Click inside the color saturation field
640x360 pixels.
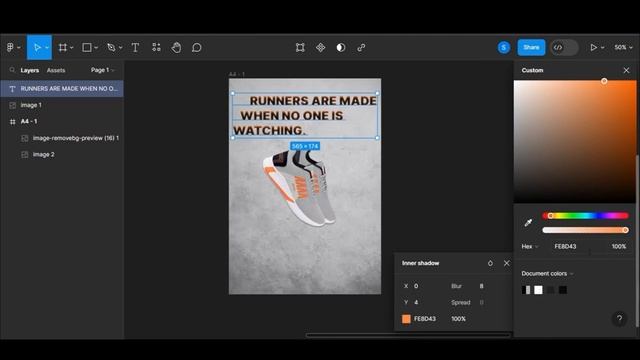[575, 141]
